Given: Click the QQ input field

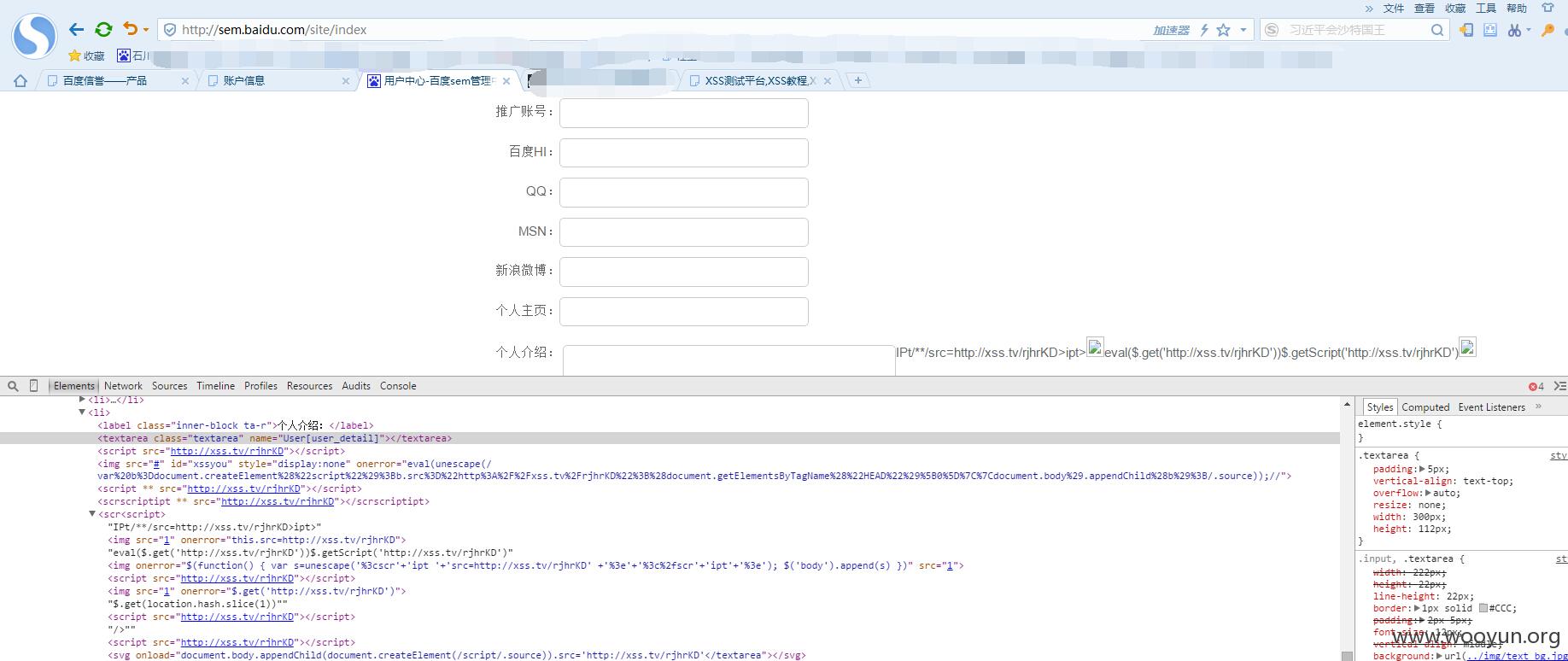Looking at the screenshot, I should (x=684, y=192).
